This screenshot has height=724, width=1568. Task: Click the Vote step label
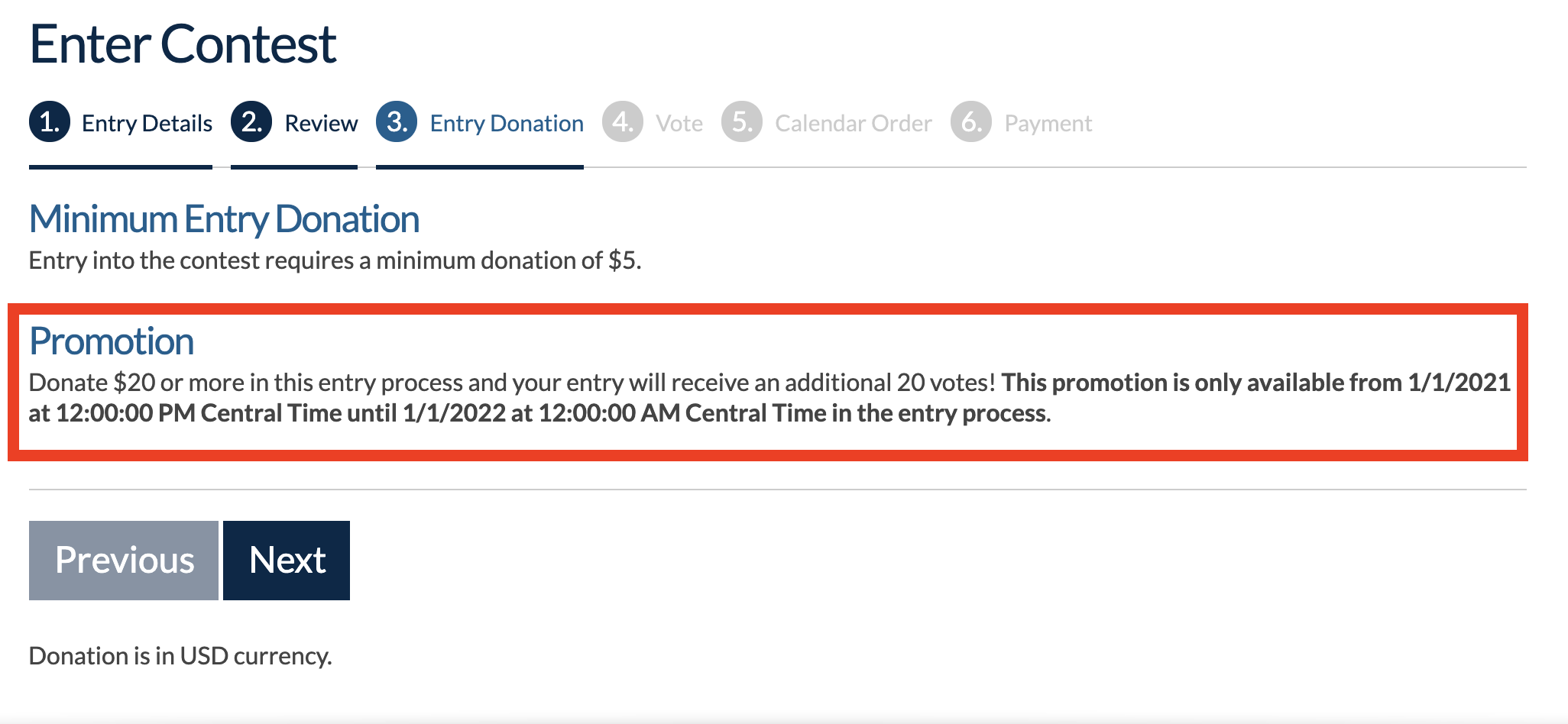click(x=679, y=123)
